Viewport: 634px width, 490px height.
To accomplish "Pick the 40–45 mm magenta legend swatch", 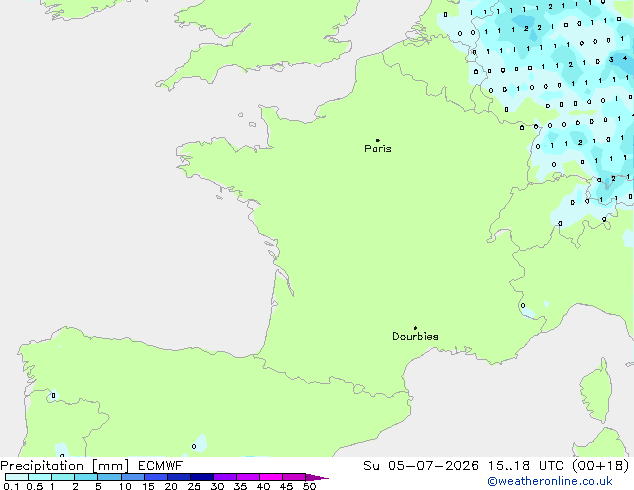I will pyautogui.click(x=271, y=477).
